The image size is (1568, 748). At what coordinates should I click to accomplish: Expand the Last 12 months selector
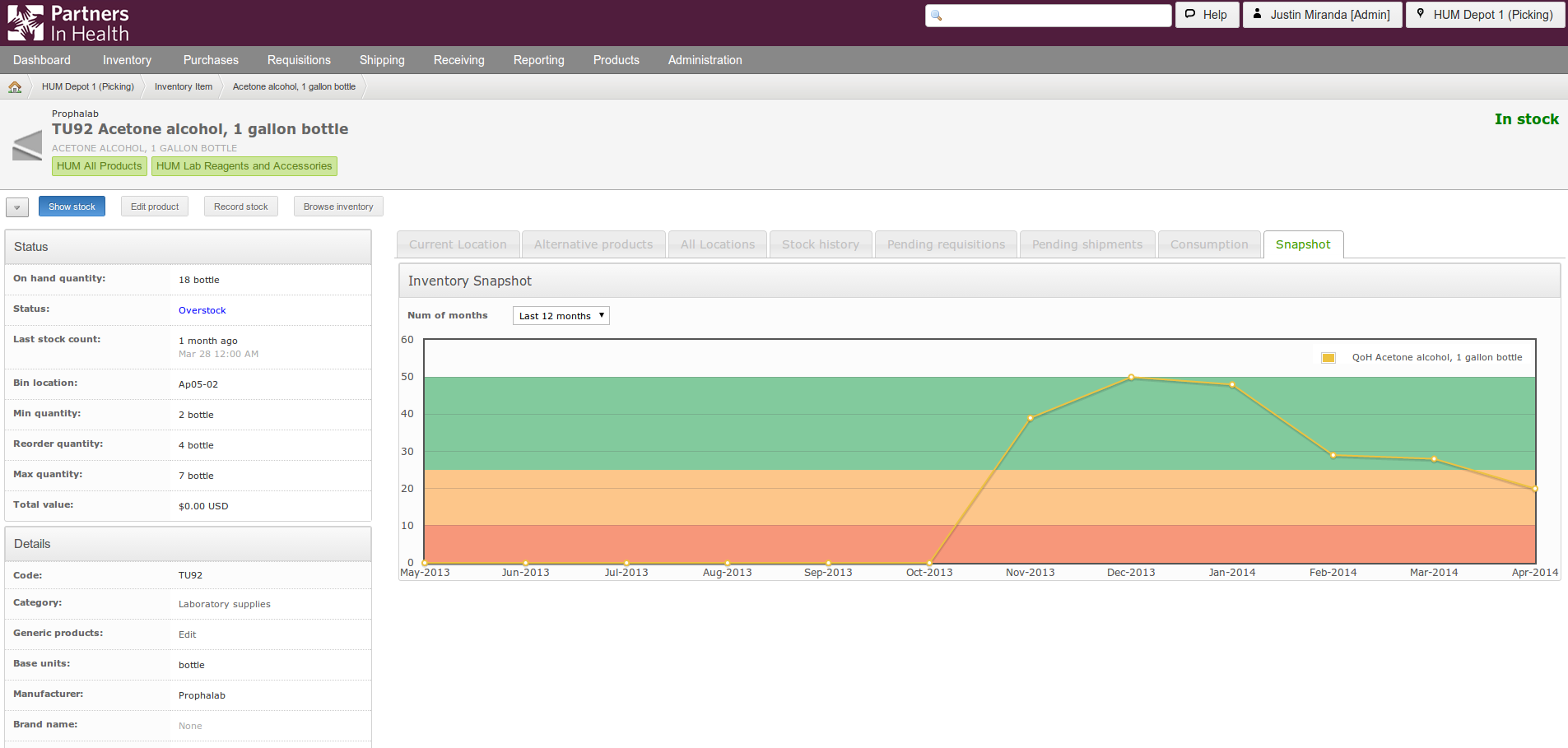(x=561, y=315)
